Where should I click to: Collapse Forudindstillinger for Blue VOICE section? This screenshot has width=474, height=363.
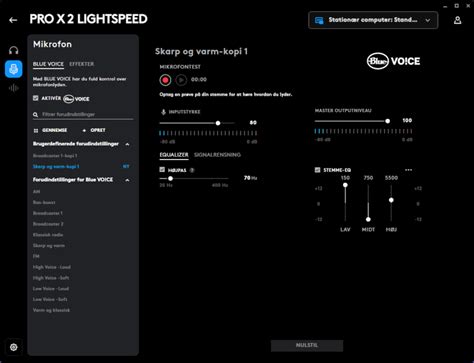pos(127,180)
